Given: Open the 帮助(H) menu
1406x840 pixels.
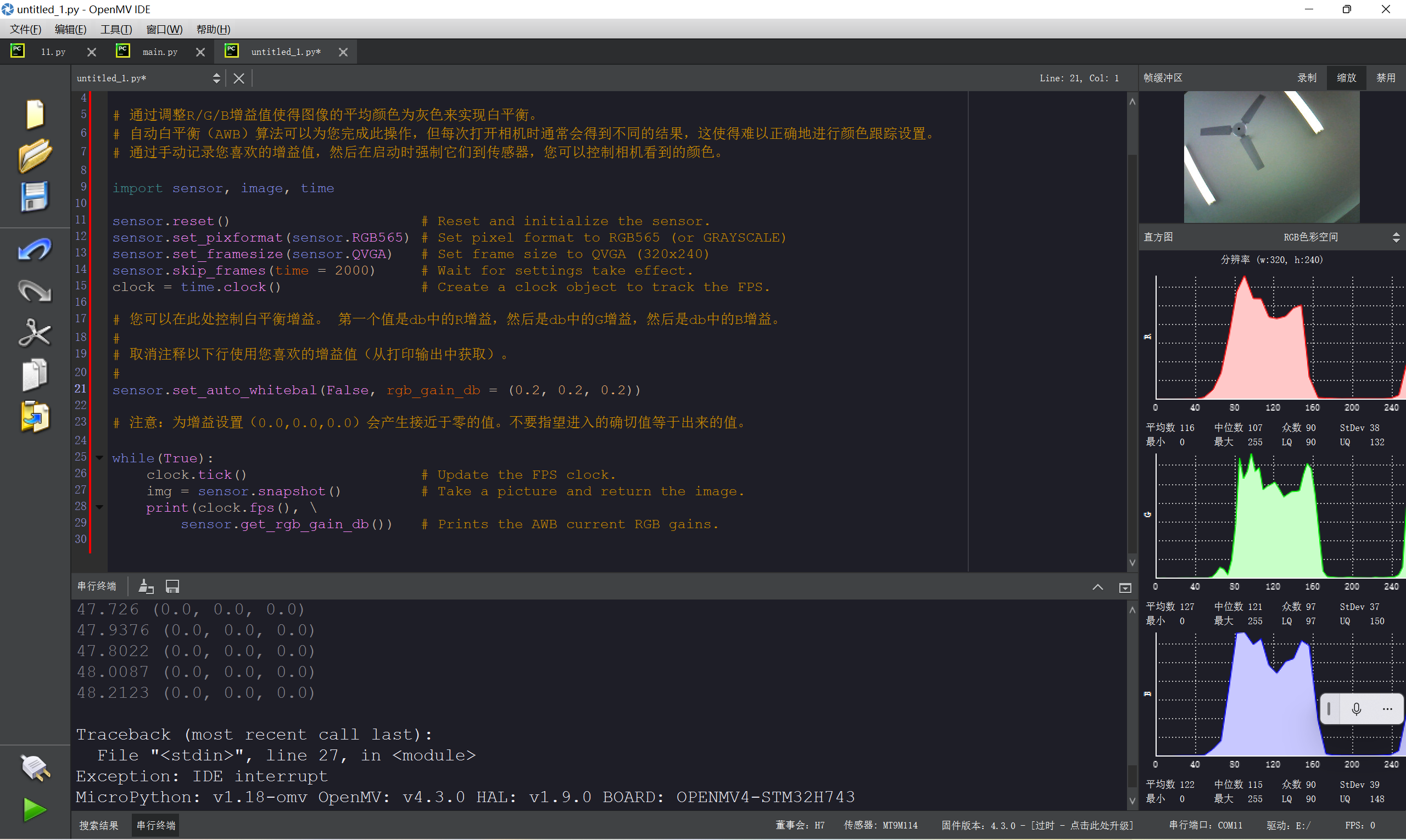Looking at the screenshot, I should (214, 29).
